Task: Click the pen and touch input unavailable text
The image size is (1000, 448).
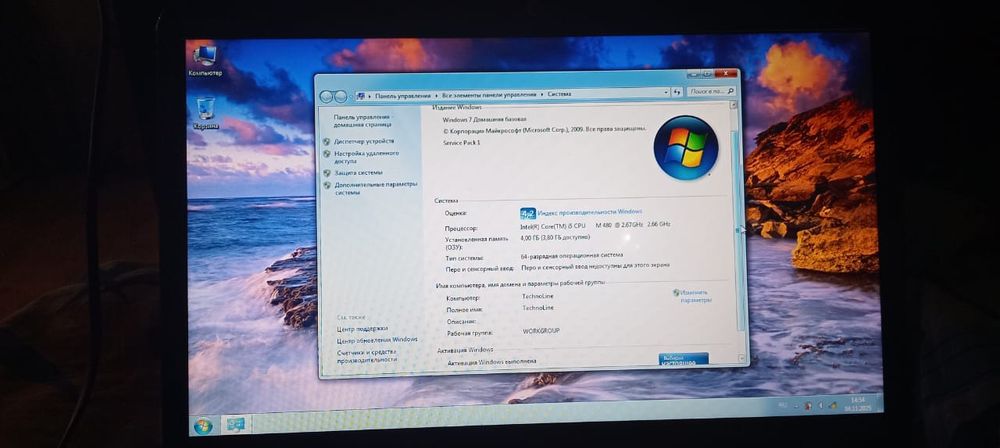Action: 595,266
